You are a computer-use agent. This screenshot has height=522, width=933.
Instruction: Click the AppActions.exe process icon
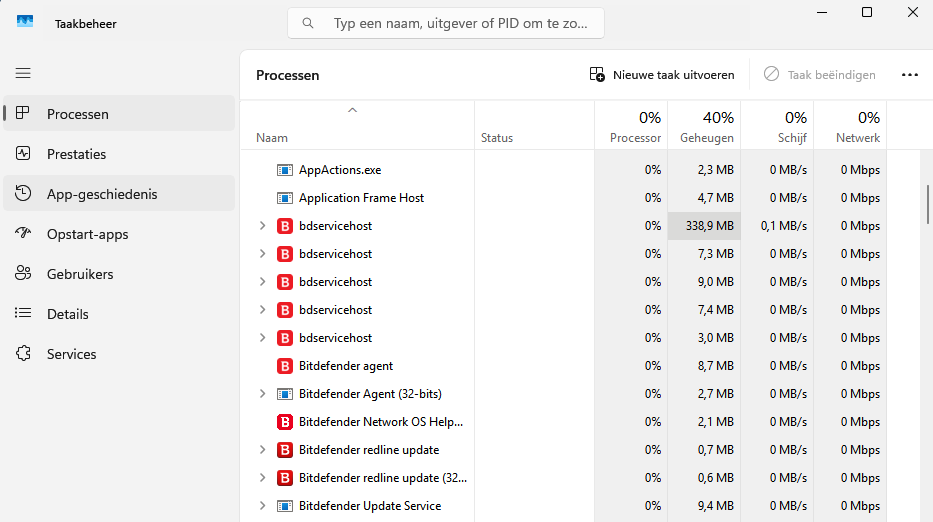tap(285, 170)
